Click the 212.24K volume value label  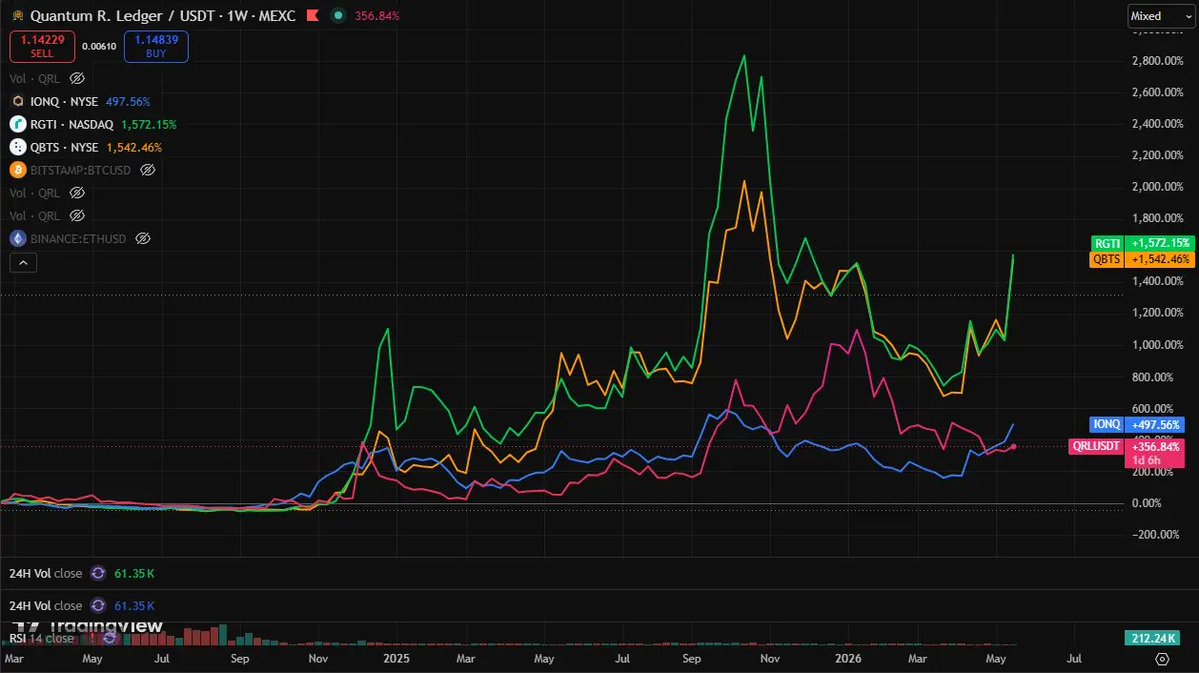tap(1152, 638)
